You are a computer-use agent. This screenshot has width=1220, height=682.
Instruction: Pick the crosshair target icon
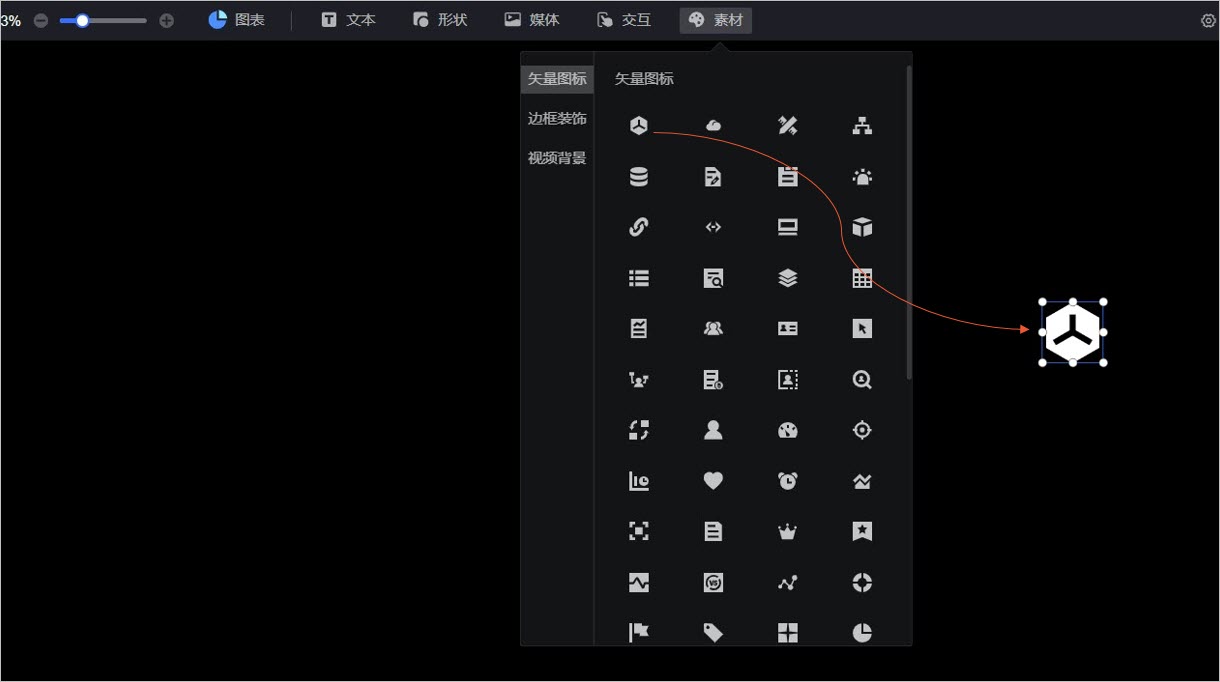click(x=862, y=430)
